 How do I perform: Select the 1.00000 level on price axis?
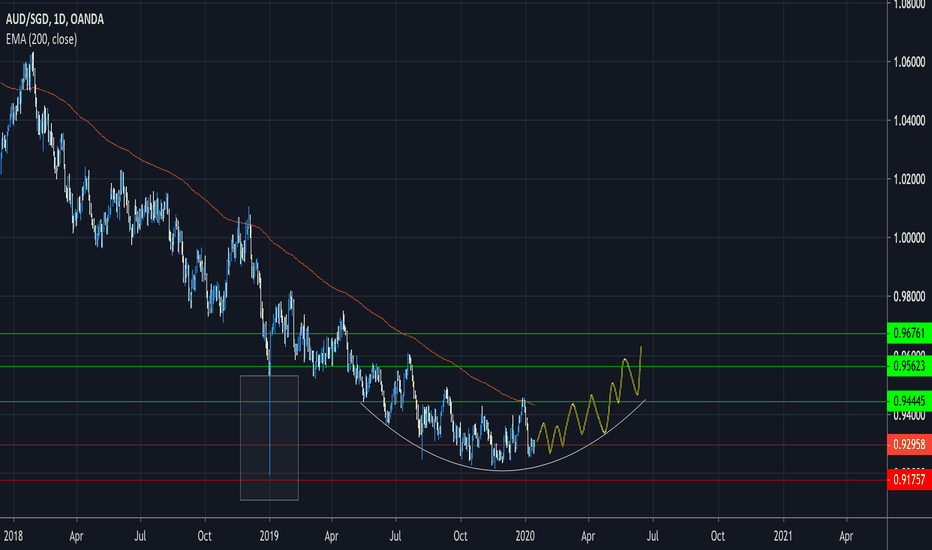pos(908,238)
